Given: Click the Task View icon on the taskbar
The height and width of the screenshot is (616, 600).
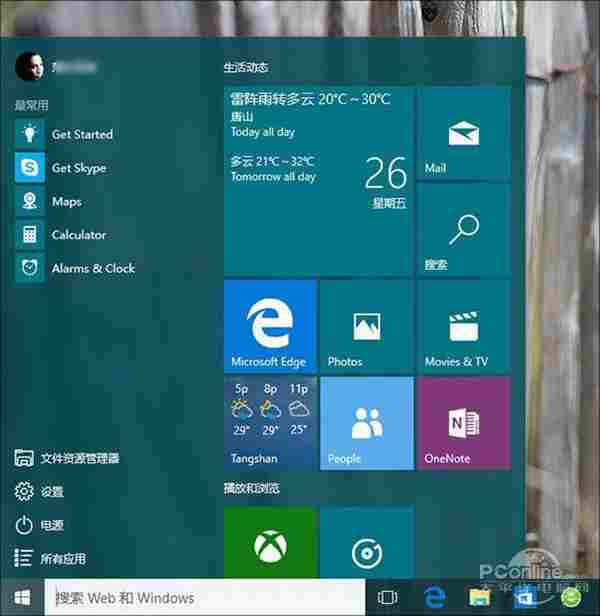Looking at the screenshot, I should (387, 598).
